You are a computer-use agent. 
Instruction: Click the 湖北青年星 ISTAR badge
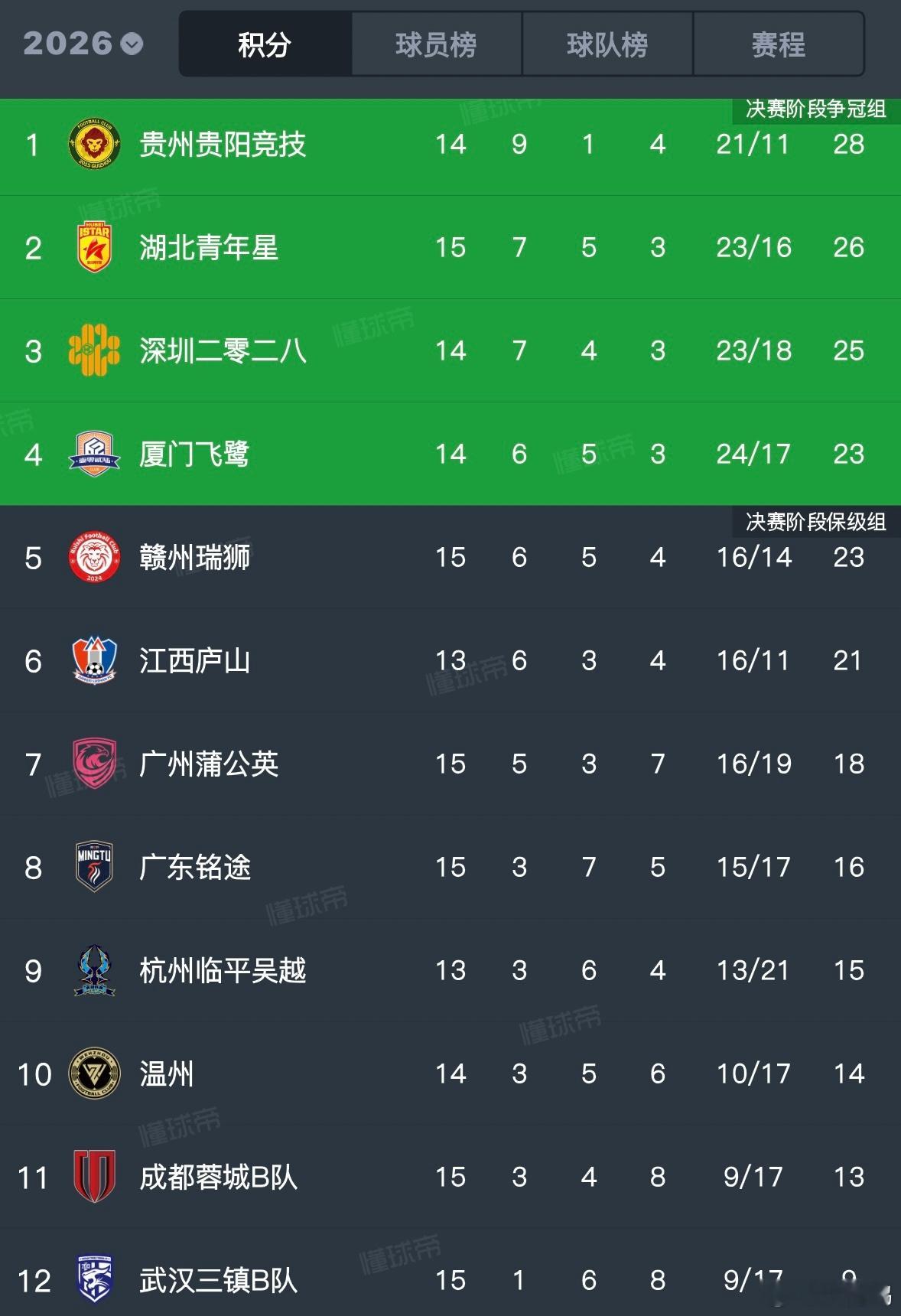(94, 247)
